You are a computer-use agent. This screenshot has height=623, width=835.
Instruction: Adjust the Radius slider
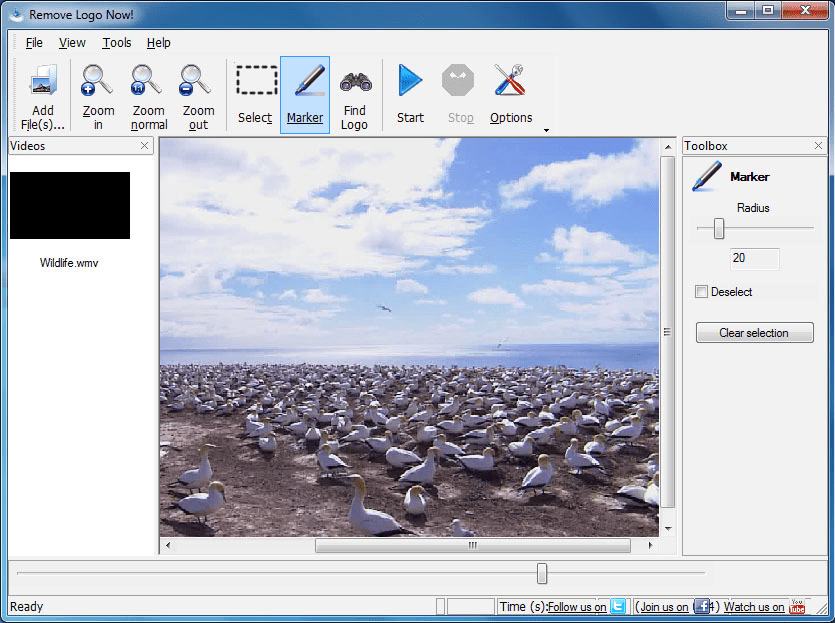pos(716,228)
